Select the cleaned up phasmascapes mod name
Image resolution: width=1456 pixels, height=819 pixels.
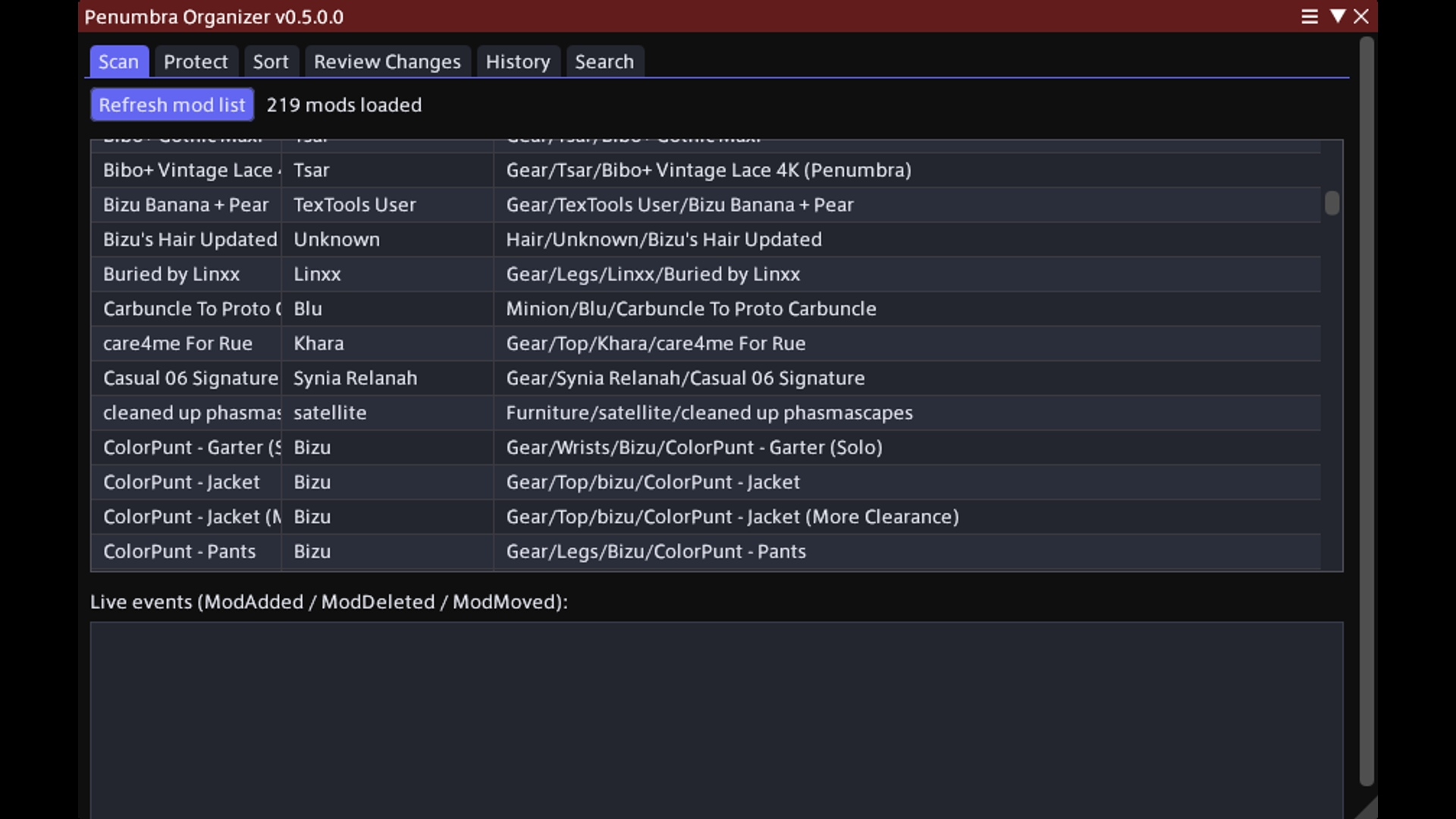click(x=192, y=413)
